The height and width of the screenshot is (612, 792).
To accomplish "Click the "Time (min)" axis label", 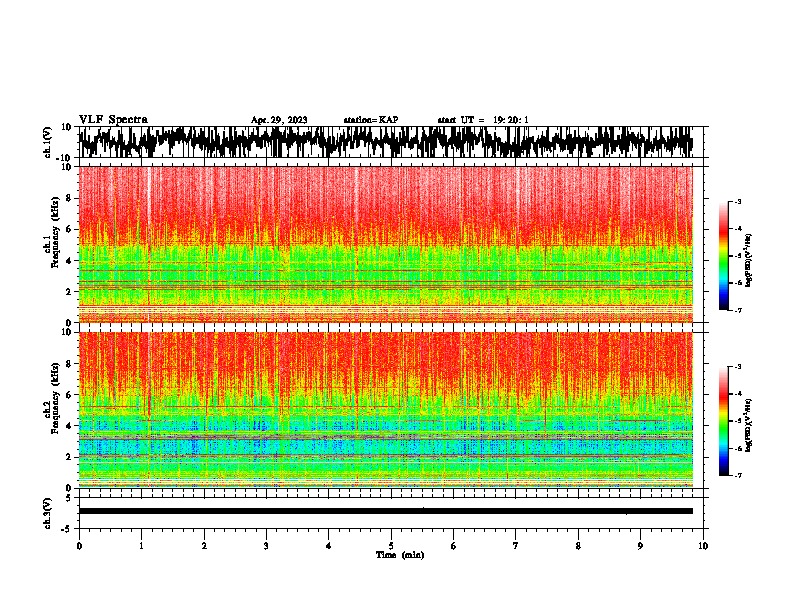I will pos(400,555).
